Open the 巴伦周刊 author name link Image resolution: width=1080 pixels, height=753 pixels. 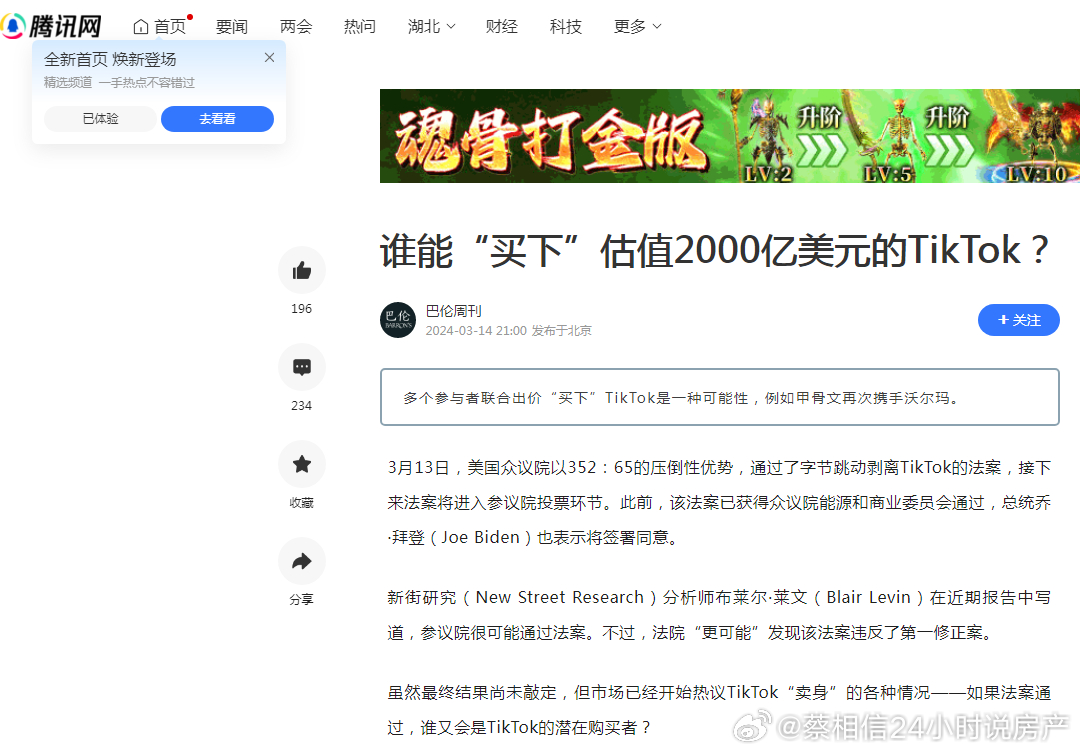point(453,311)
